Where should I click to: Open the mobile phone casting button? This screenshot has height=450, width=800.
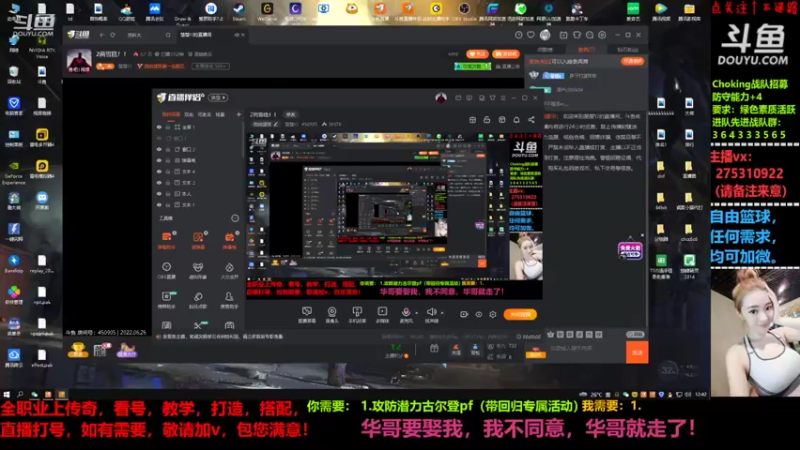coord(357,314)
